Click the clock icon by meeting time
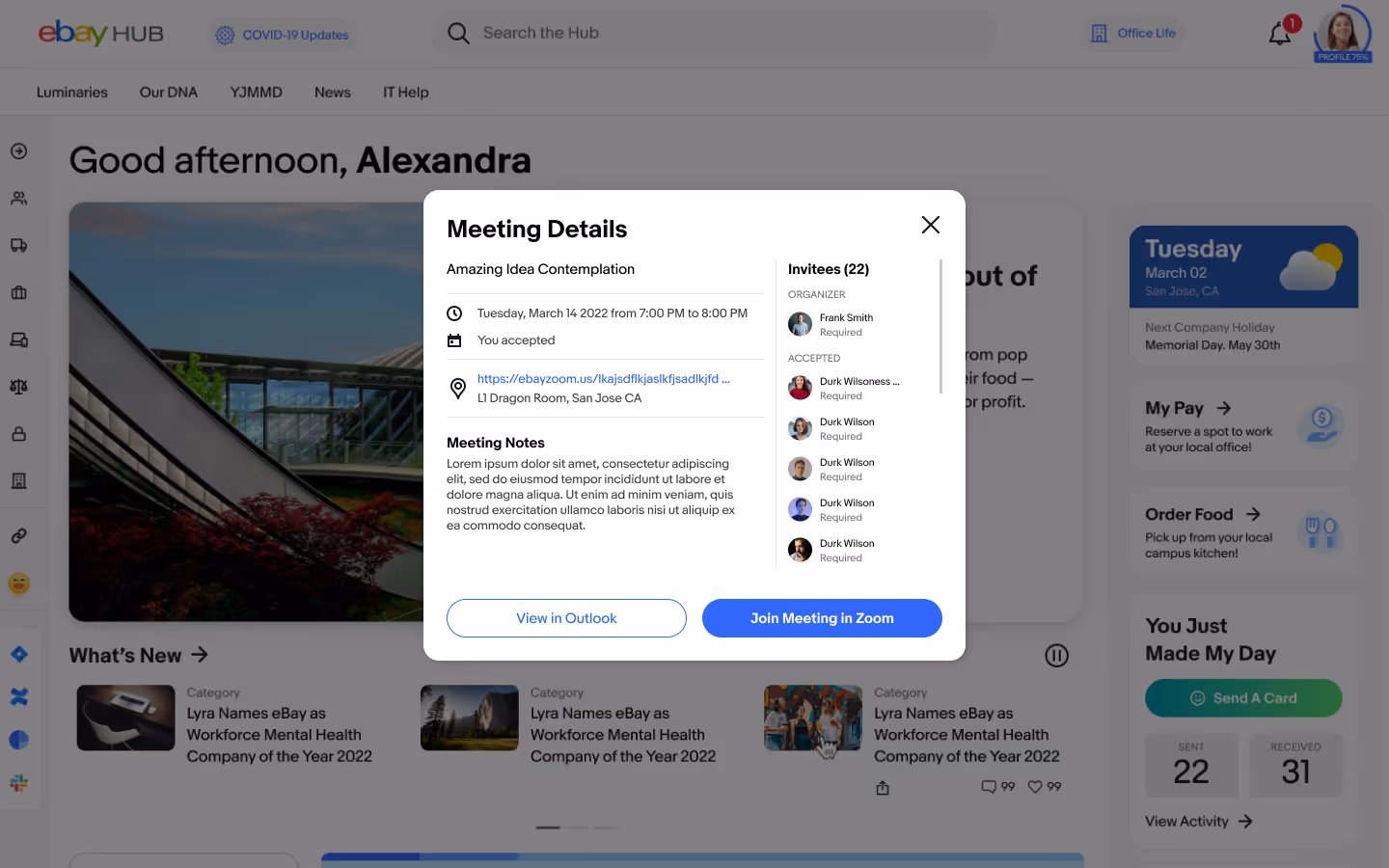This screenshot has width=1389, height=868. [x=454, y=313]
